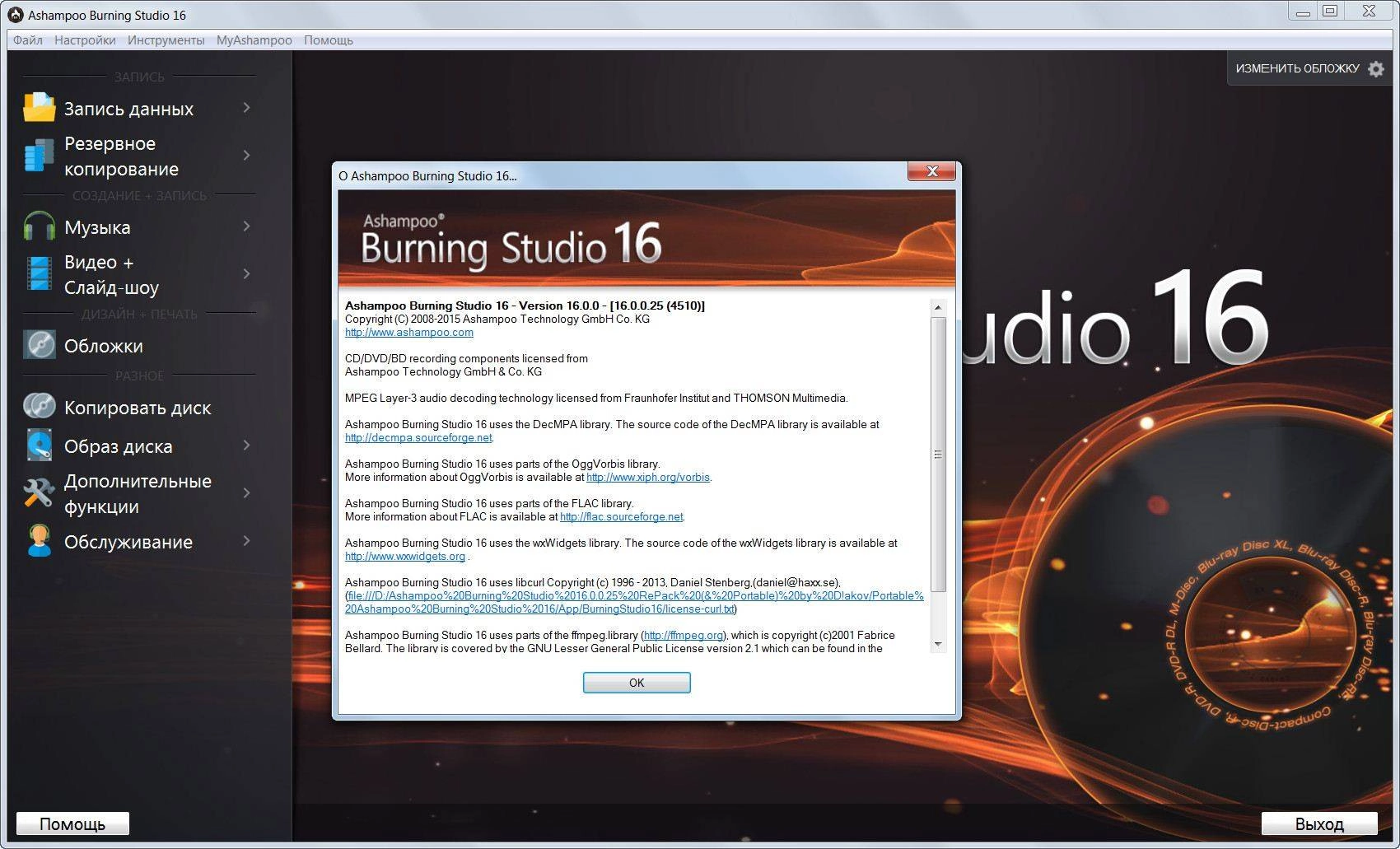Click the MPEG Layer-3 audio decoding line
Screen dimensions: 1400x849
tap(596, 399)
